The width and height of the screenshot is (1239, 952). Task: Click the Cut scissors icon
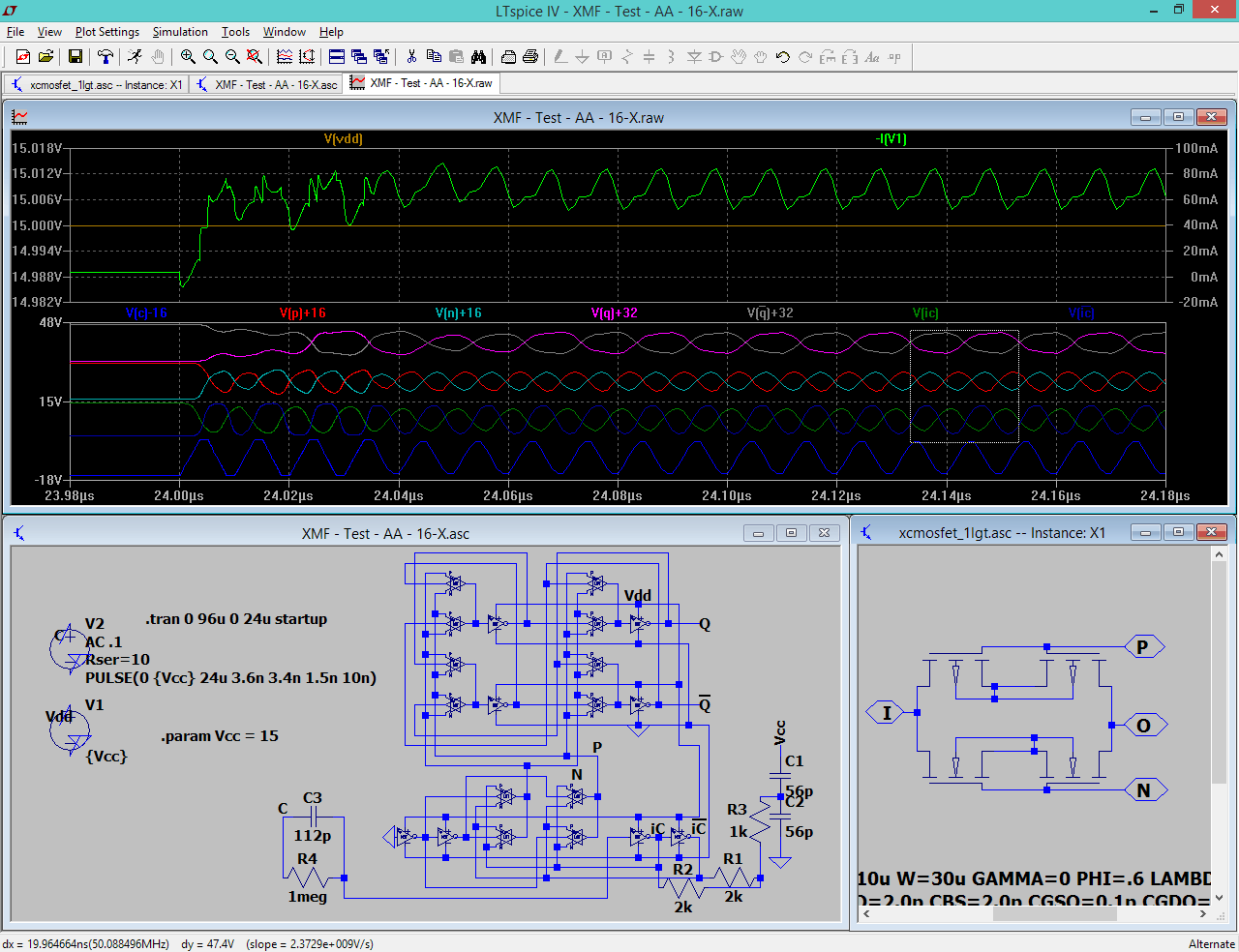[x=411, y=57]
